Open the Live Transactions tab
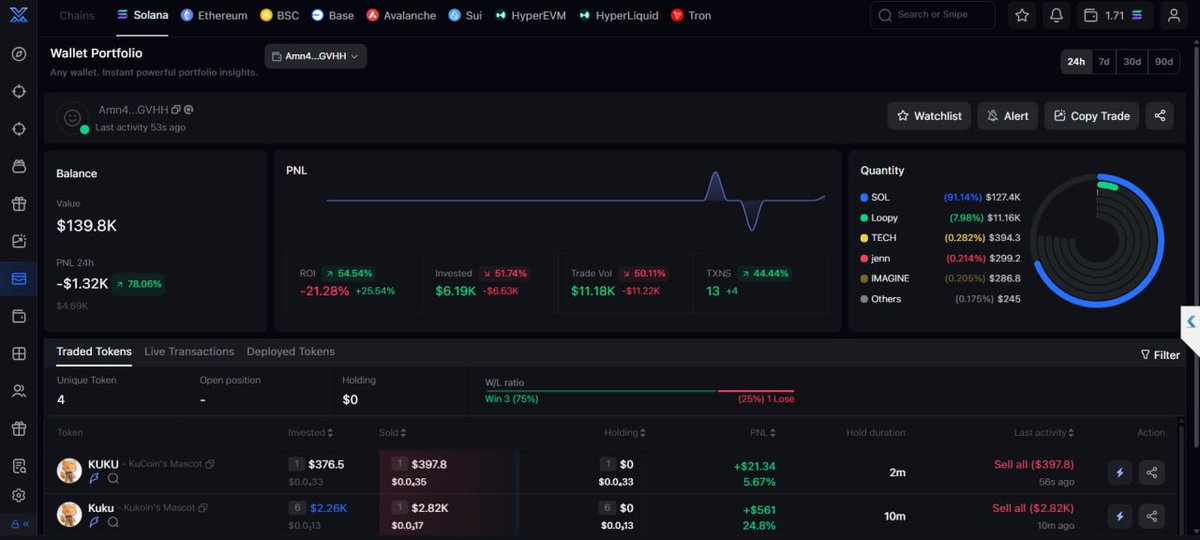The image size is (1200, 540). click(189, 352)
